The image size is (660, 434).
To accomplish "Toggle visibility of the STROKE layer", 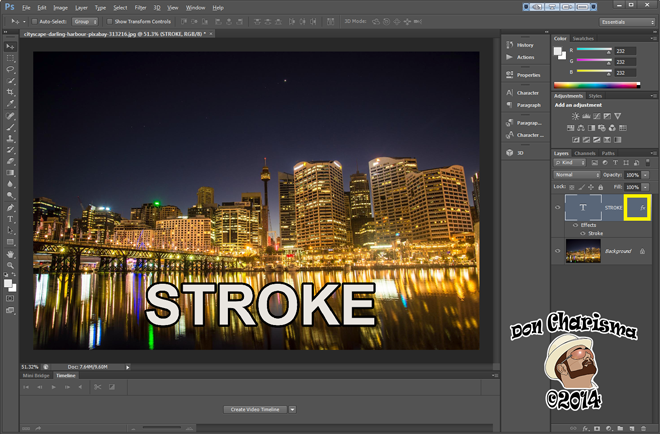I will [558, 208].
